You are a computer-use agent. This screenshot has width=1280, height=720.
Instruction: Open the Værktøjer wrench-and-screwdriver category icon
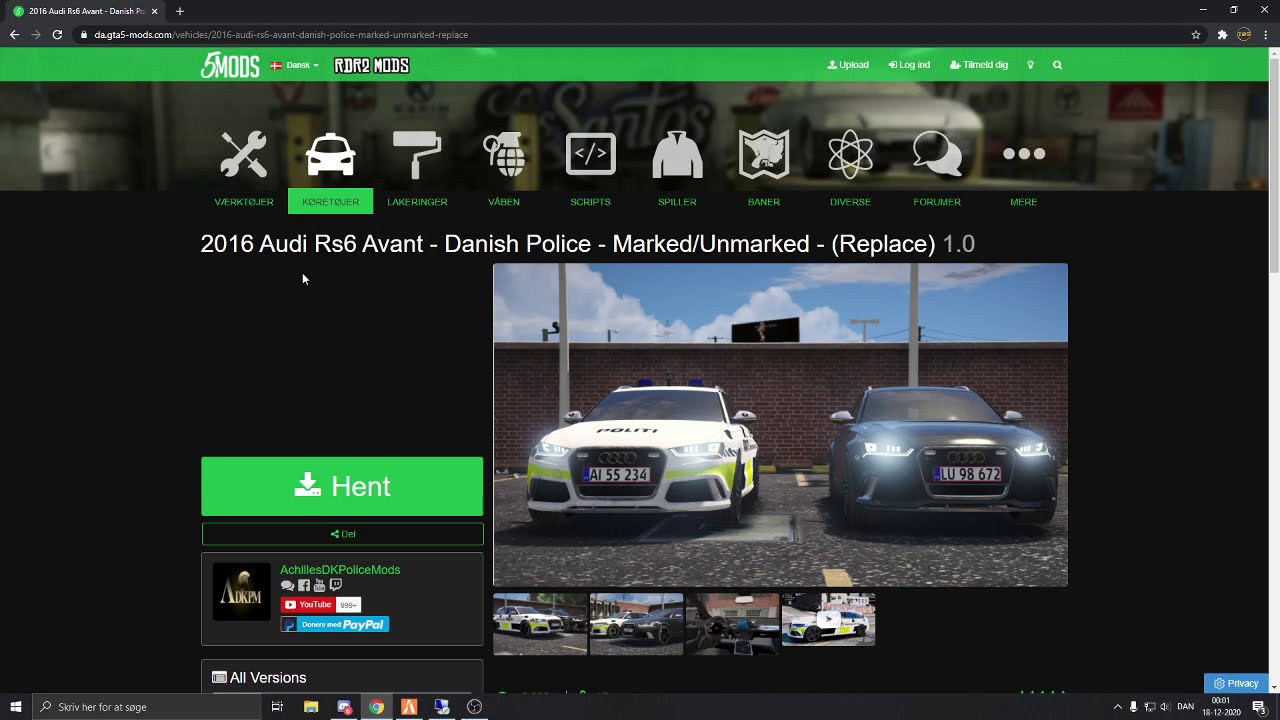tap(244, 154)
